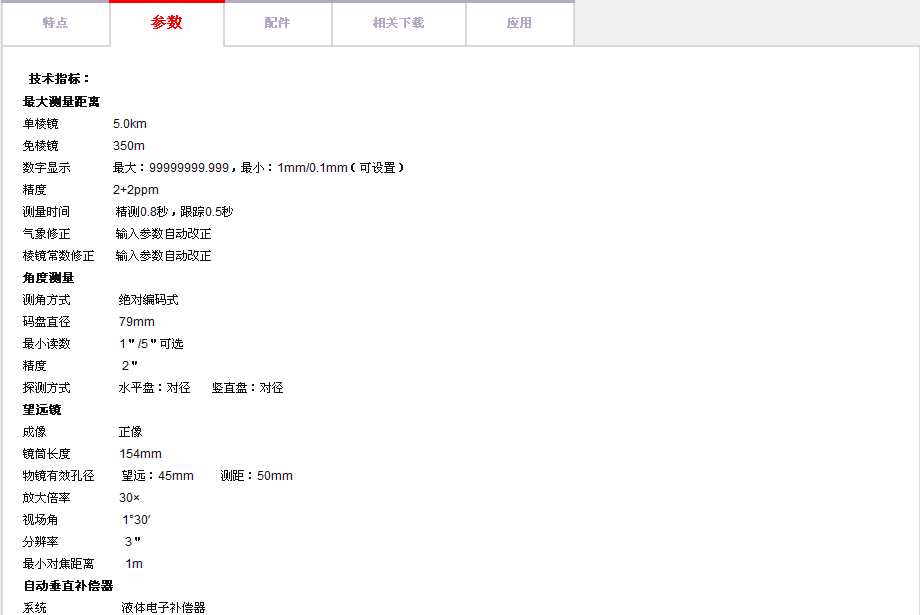Viewport: 920px width, 615px height.
Task: Click the 5.0km single prism value
Action: 130,124
